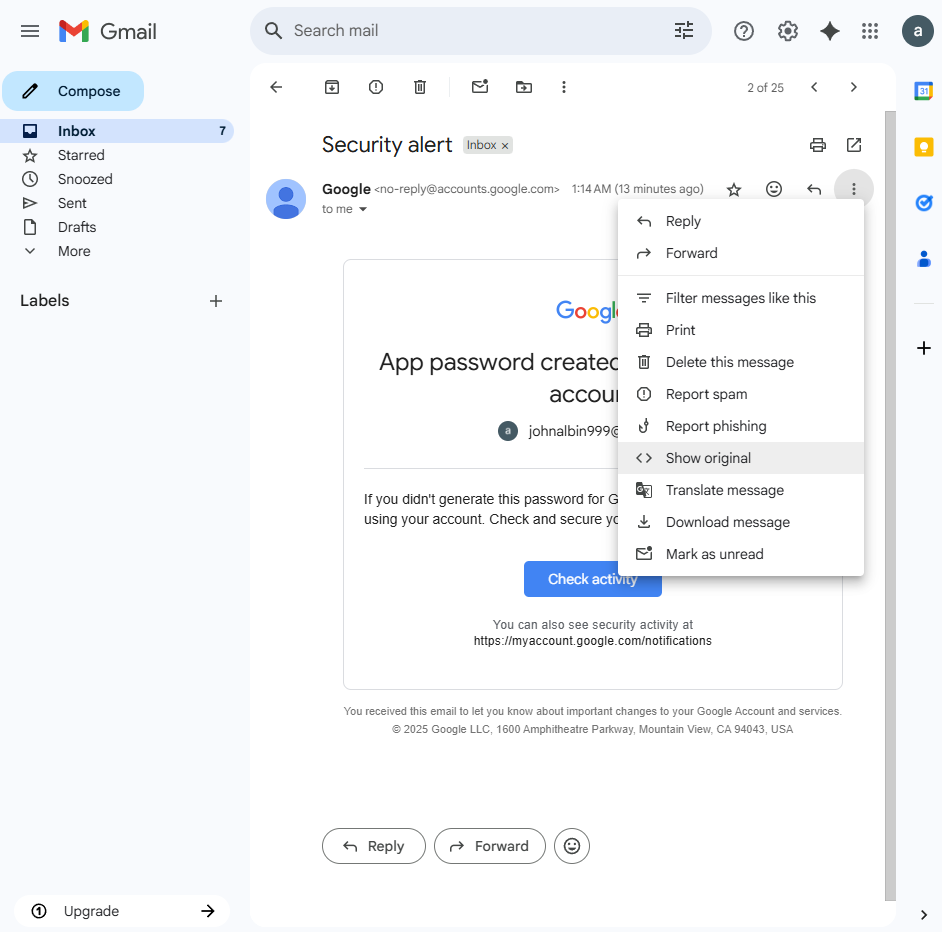Select Translate message
The image size is (942, 932).
coord(741,490)
